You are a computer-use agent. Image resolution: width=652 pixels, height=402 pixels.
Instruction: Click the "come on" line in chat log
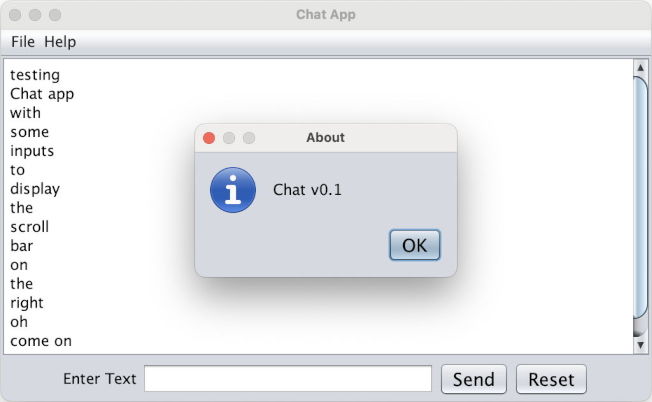tap(41, 341)
